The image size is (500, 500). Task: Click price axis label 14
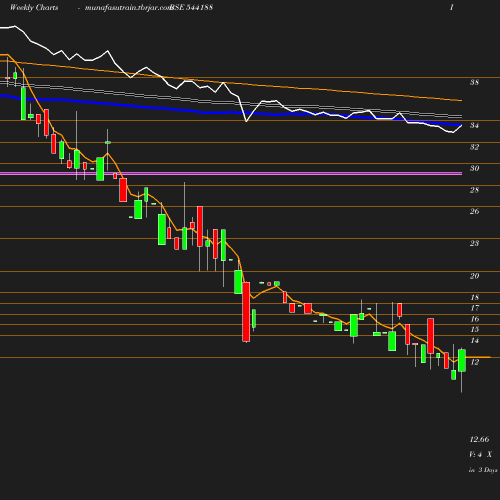pyautogui.click(x=474, y=340)
